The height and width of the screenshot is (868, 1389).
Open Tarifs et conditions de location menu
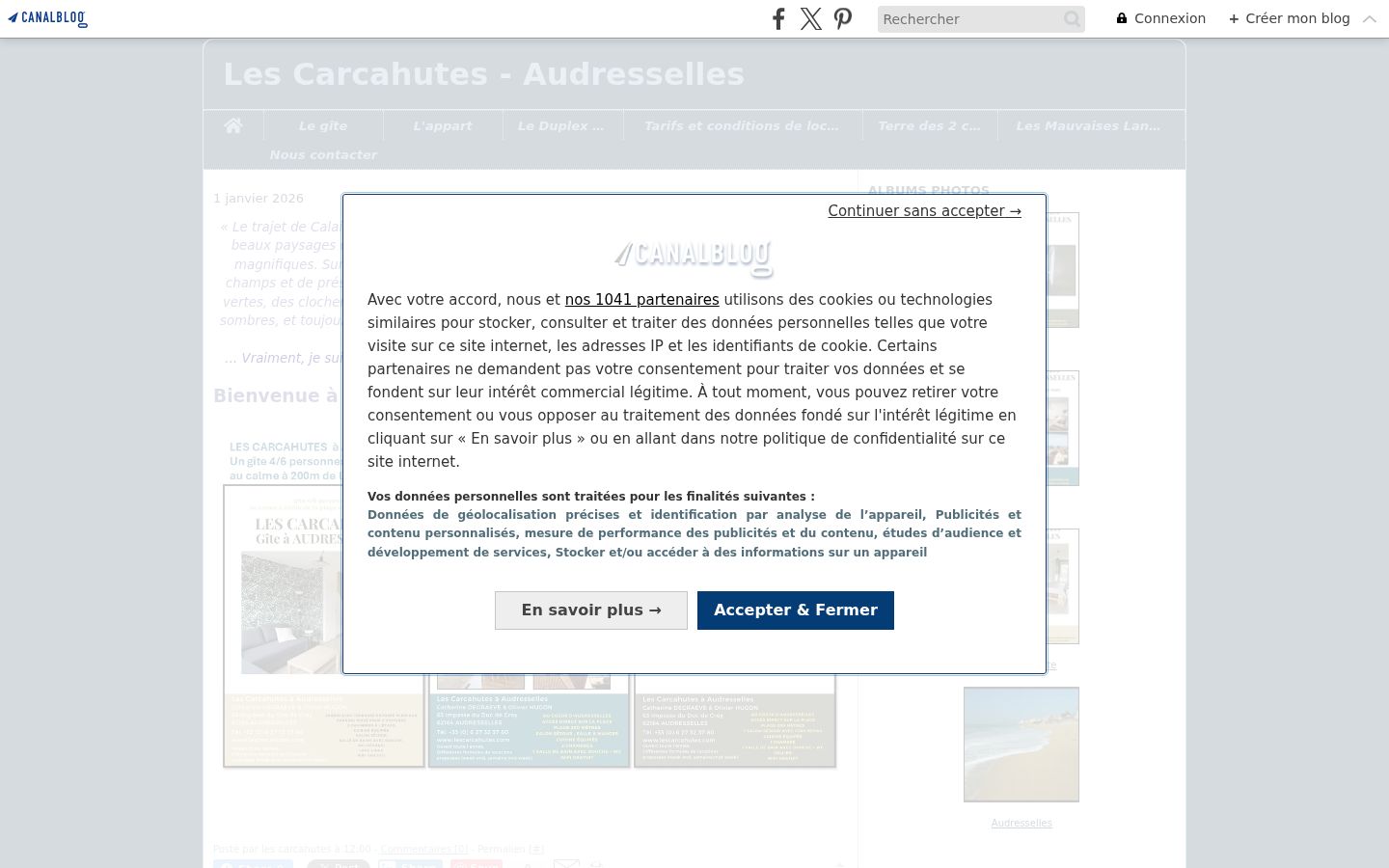[x=741, y=125]
